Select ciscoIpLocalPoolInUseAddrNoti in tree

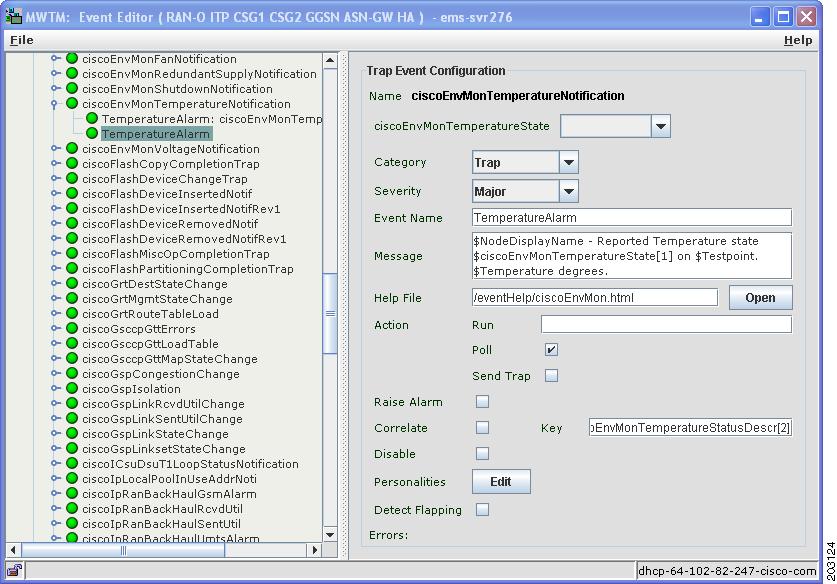[x=169, y=479]
